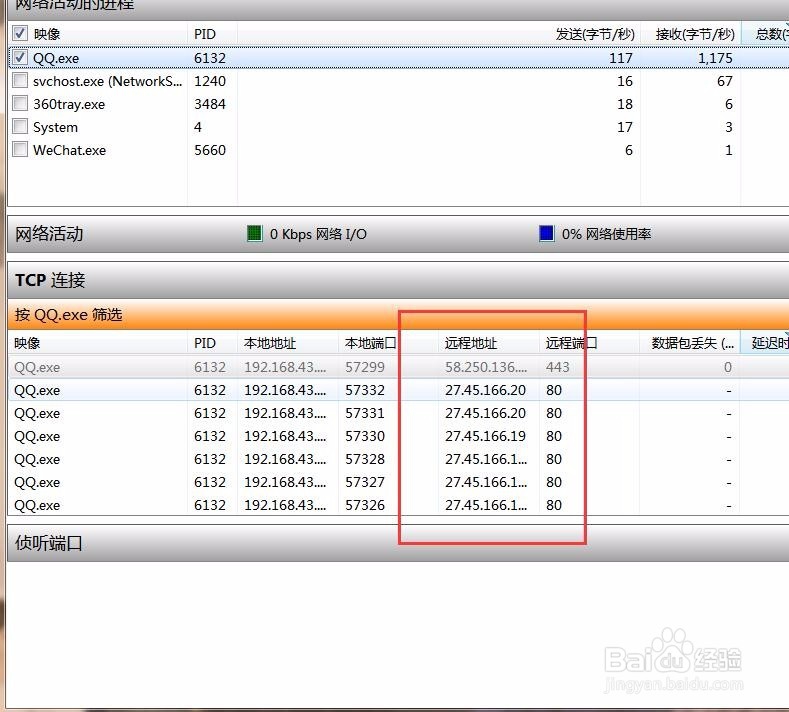This screenshot has height=712, width=789.
Task: Click remote address 58.250.136...
Action: click(x=486, y=367)
